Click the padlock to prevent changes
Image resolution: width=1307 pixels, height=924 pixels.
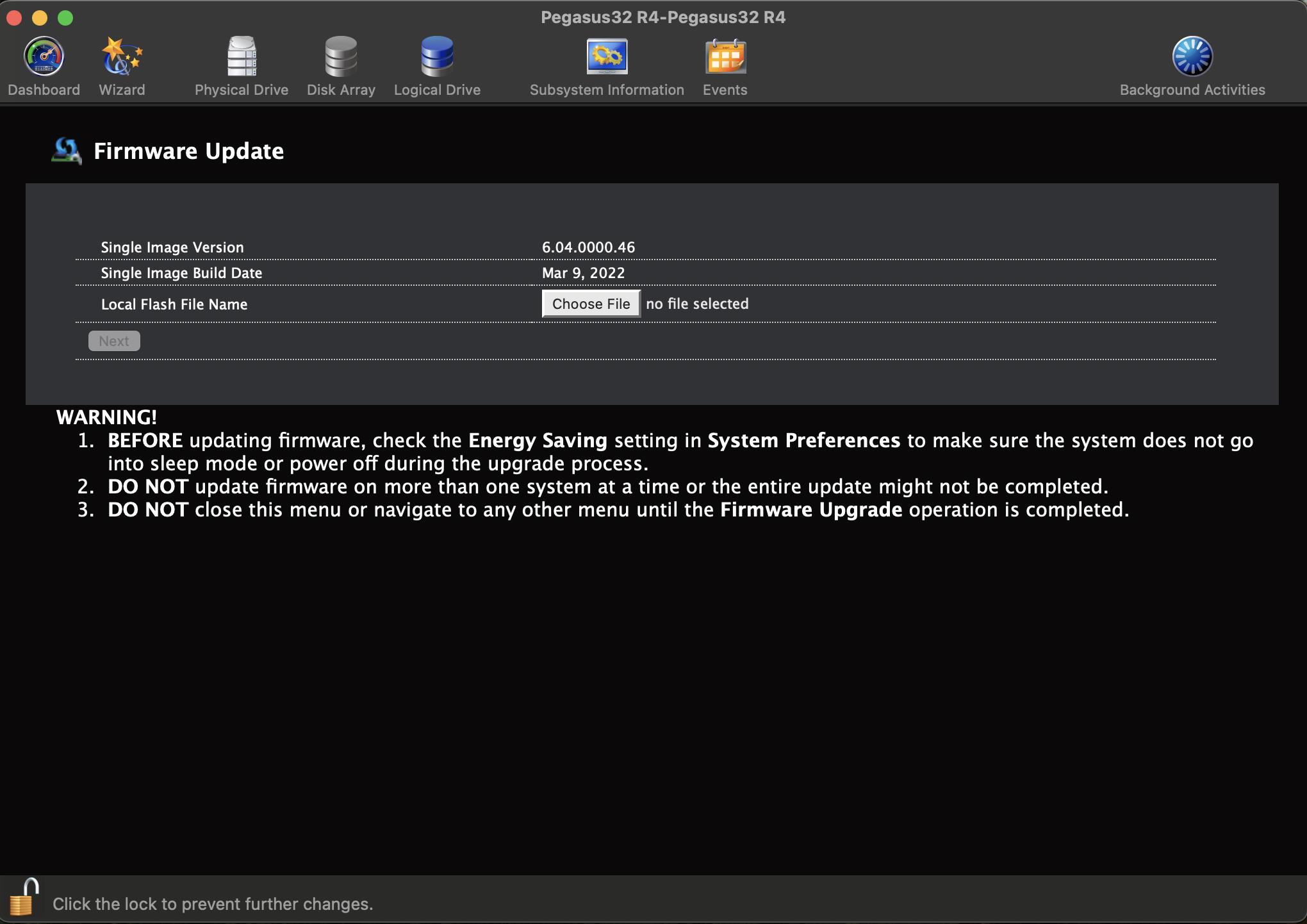pos(24,897)
